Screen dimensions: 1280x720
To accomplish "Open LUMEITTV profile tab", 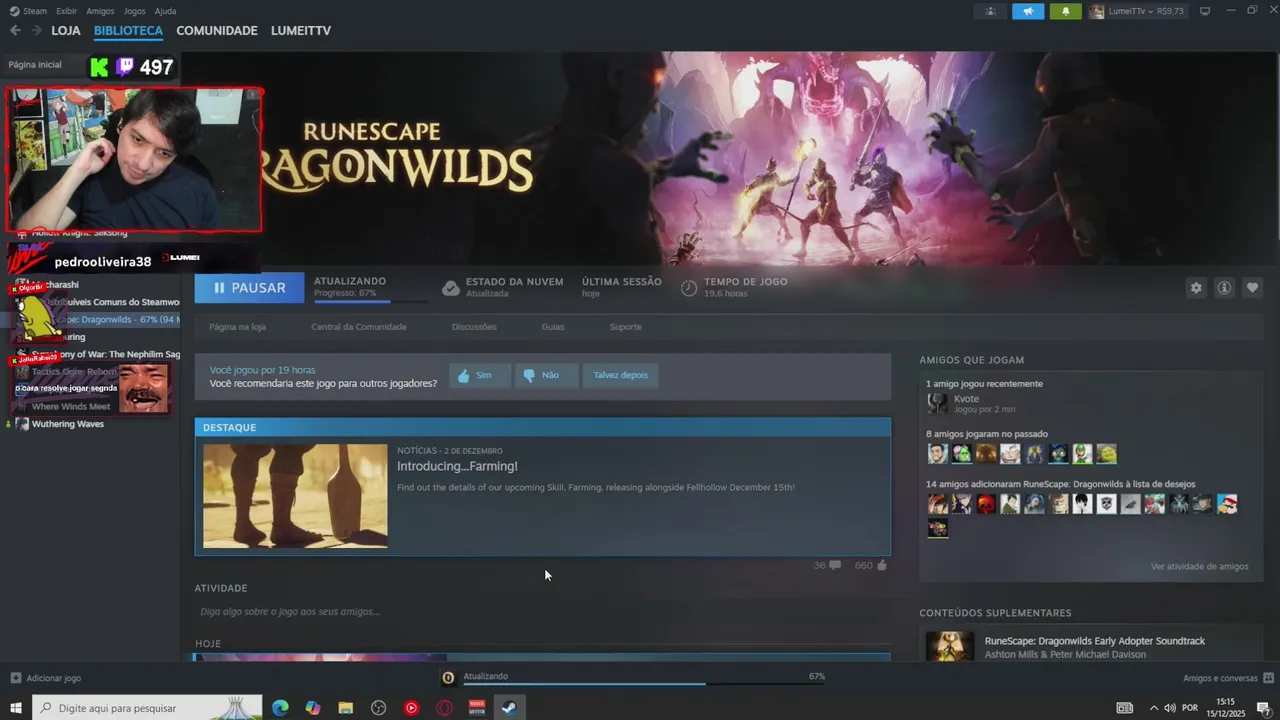I will click(x=301, y=31).
